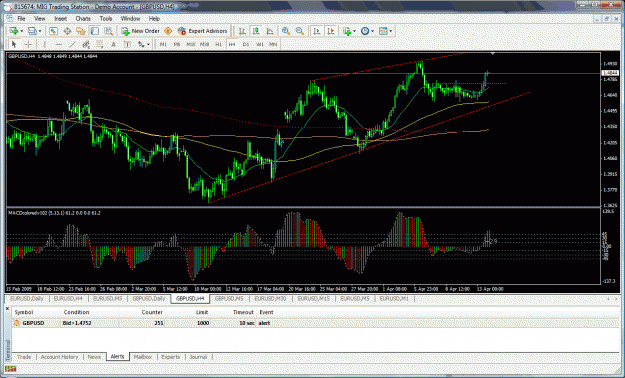Image resolution: width=625 pixels, height=378 pixels.
Task: Create a new chart via toolbar icon
Action: 14,31
